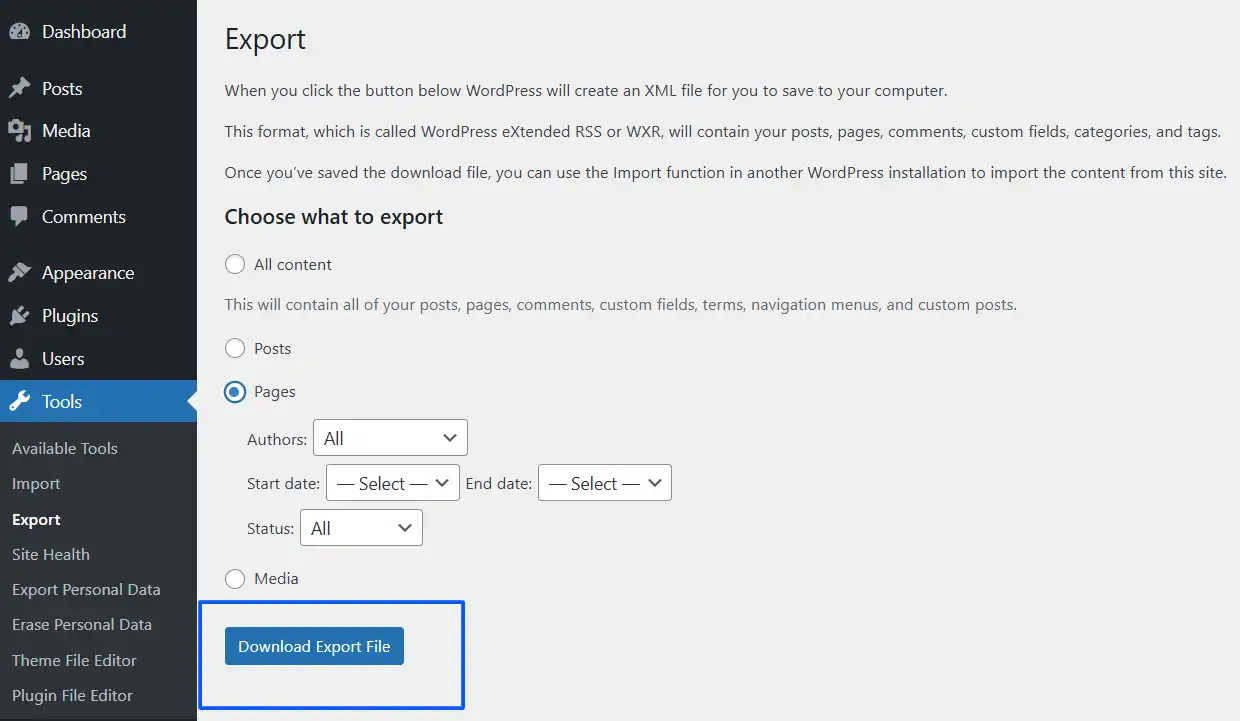Image resolution: width=1240 pixels, height=721 pixels.
Task: Click the Media library icon
Action: [x=19, y=131]
